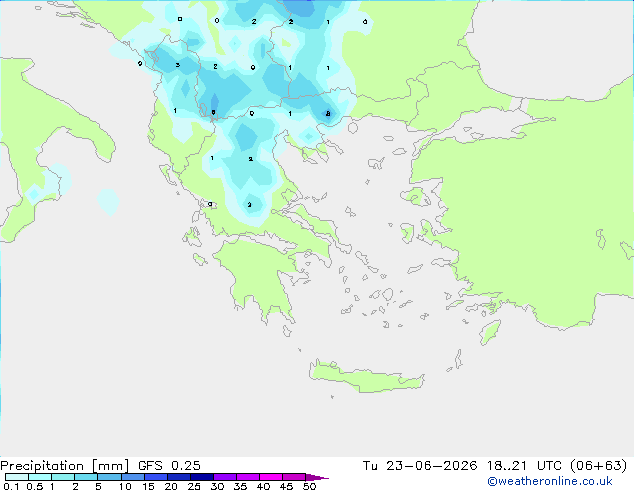Click the 'Tu 23-06-2026' date text

point(420,466)
